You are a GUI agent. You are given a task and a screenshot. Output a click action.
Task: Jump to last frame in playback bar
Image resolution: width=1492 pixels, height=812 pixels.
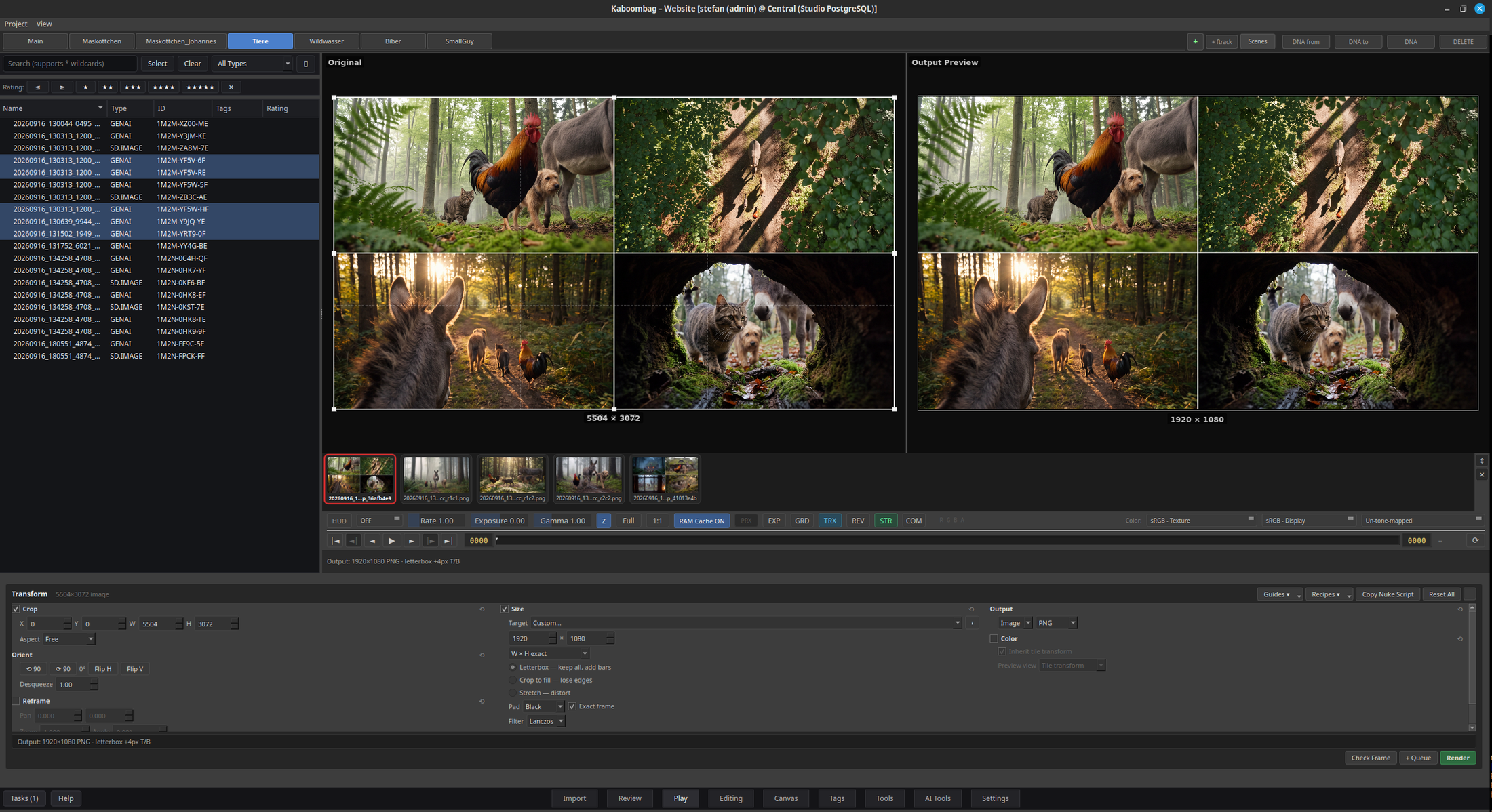pos(448,541)
